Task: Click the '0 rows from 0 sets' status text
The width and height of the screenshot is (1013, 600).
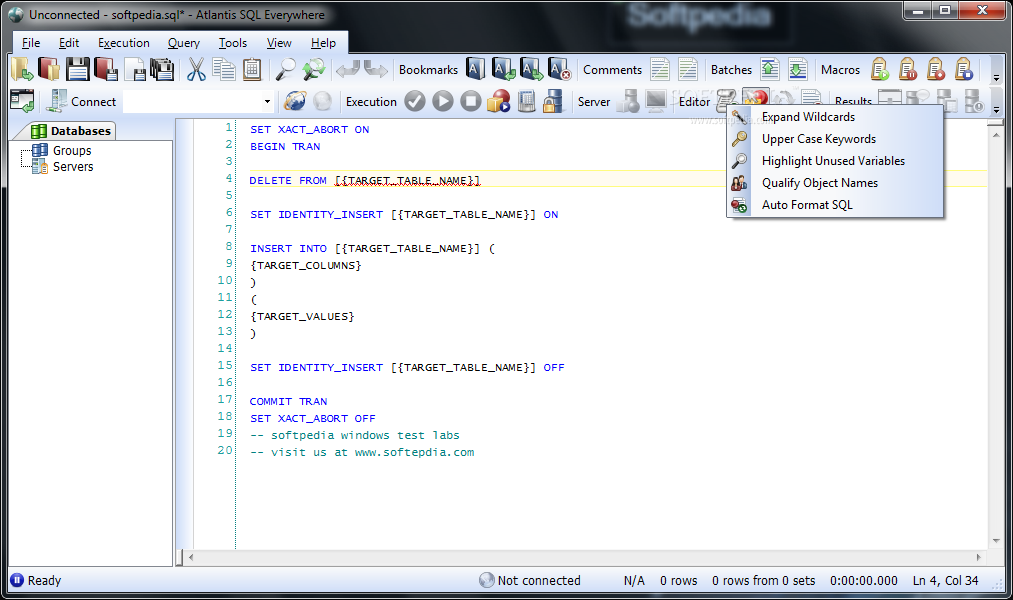Action: (764, 581)
